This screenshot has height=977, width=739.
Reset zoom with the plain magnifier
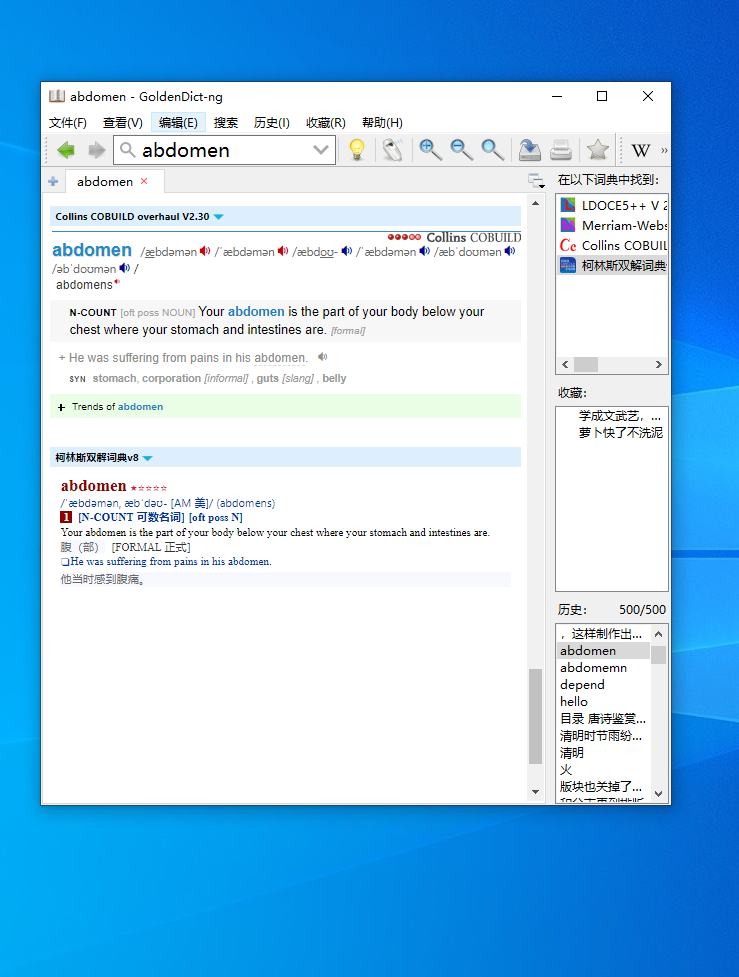(492, 150)
